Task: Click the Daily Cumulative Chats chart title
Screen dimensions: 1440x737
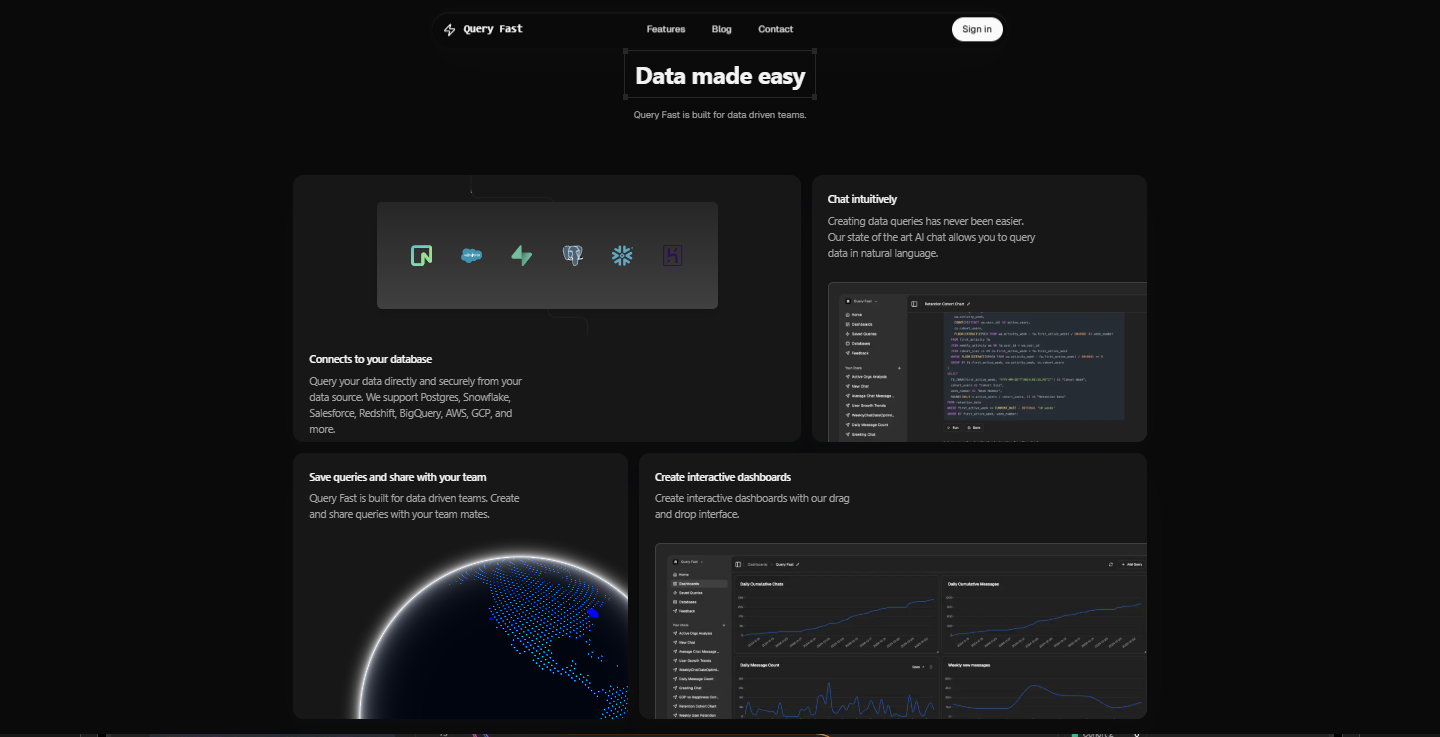Action: pyautogui.click(x=762, y=584)
